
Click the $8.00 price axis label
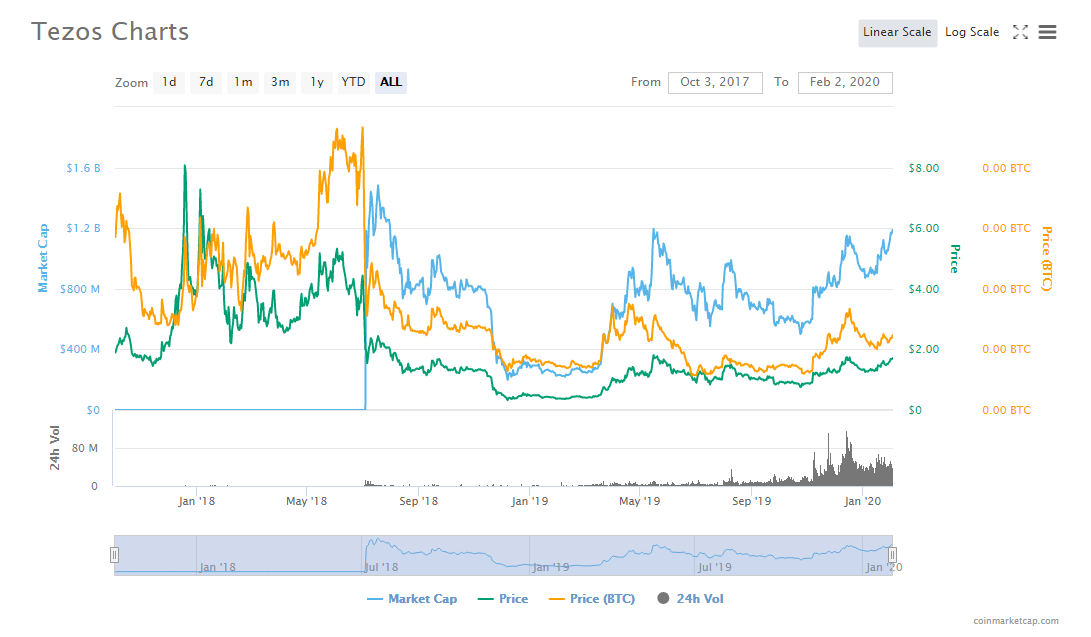923,168
